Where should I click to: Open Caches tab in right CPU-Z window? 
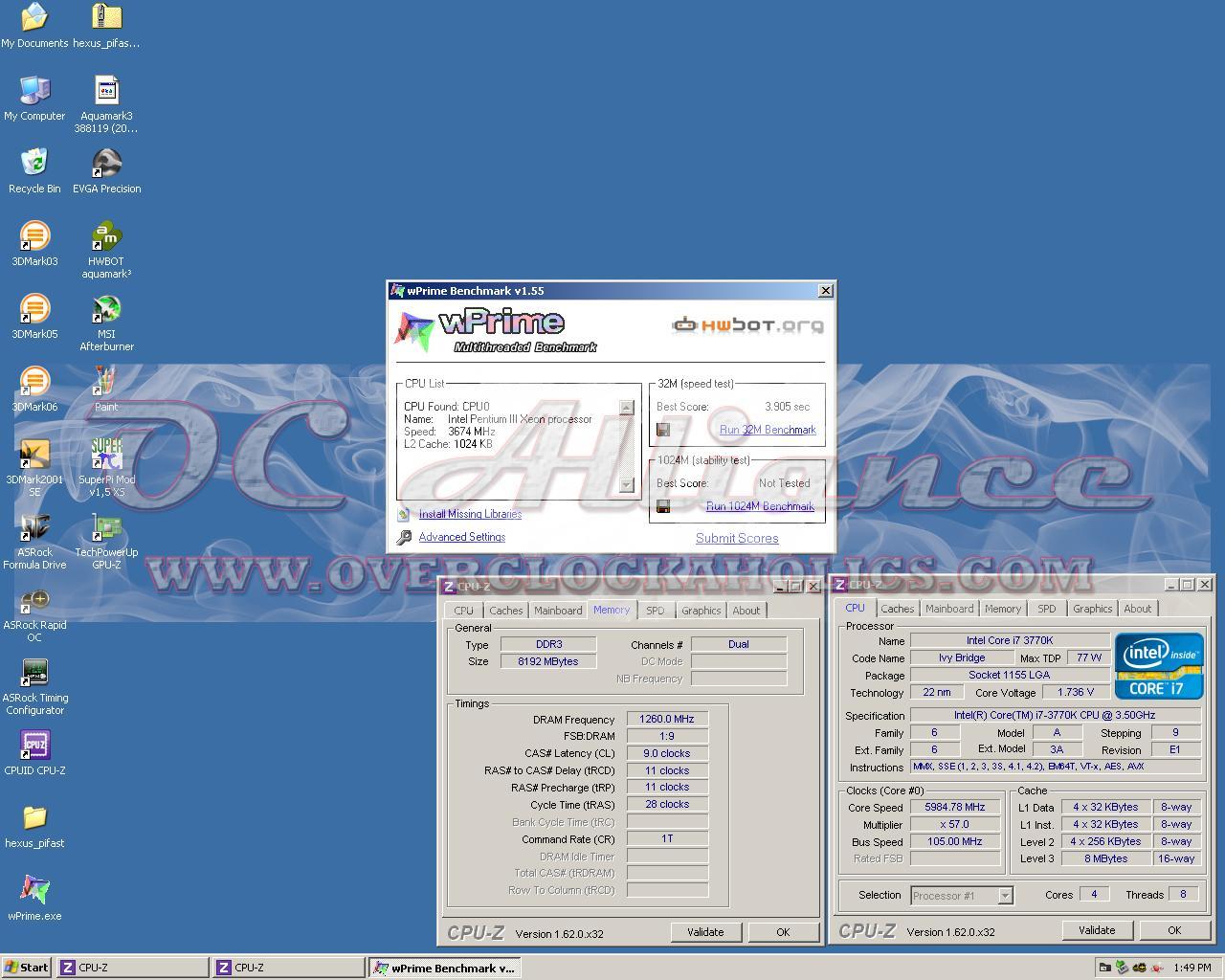point(898,609)
